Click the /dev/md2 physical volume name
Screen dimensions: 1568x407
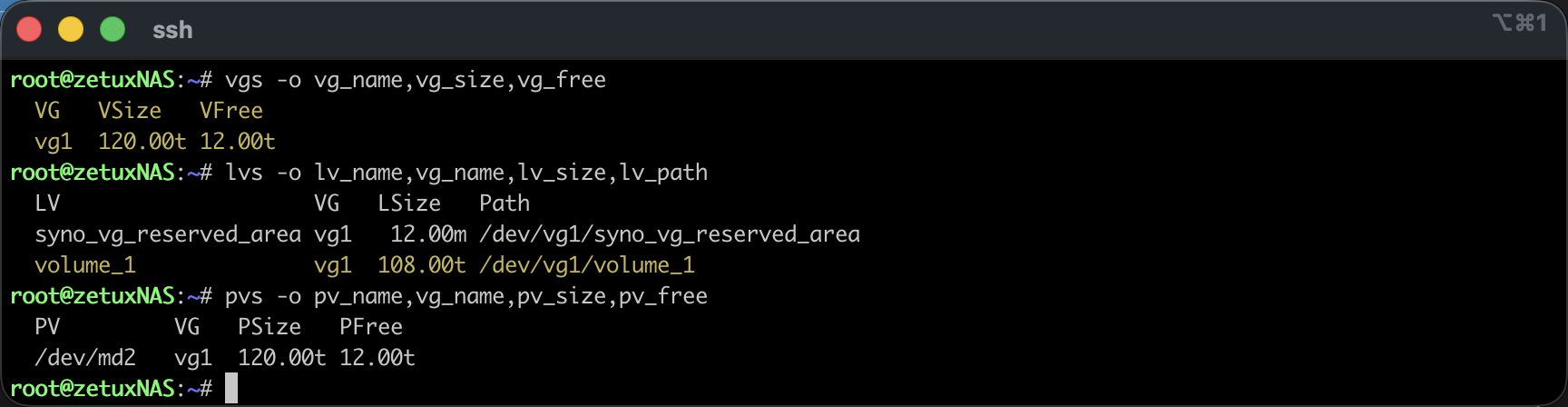pyautogui.click(x=85, y=358)
